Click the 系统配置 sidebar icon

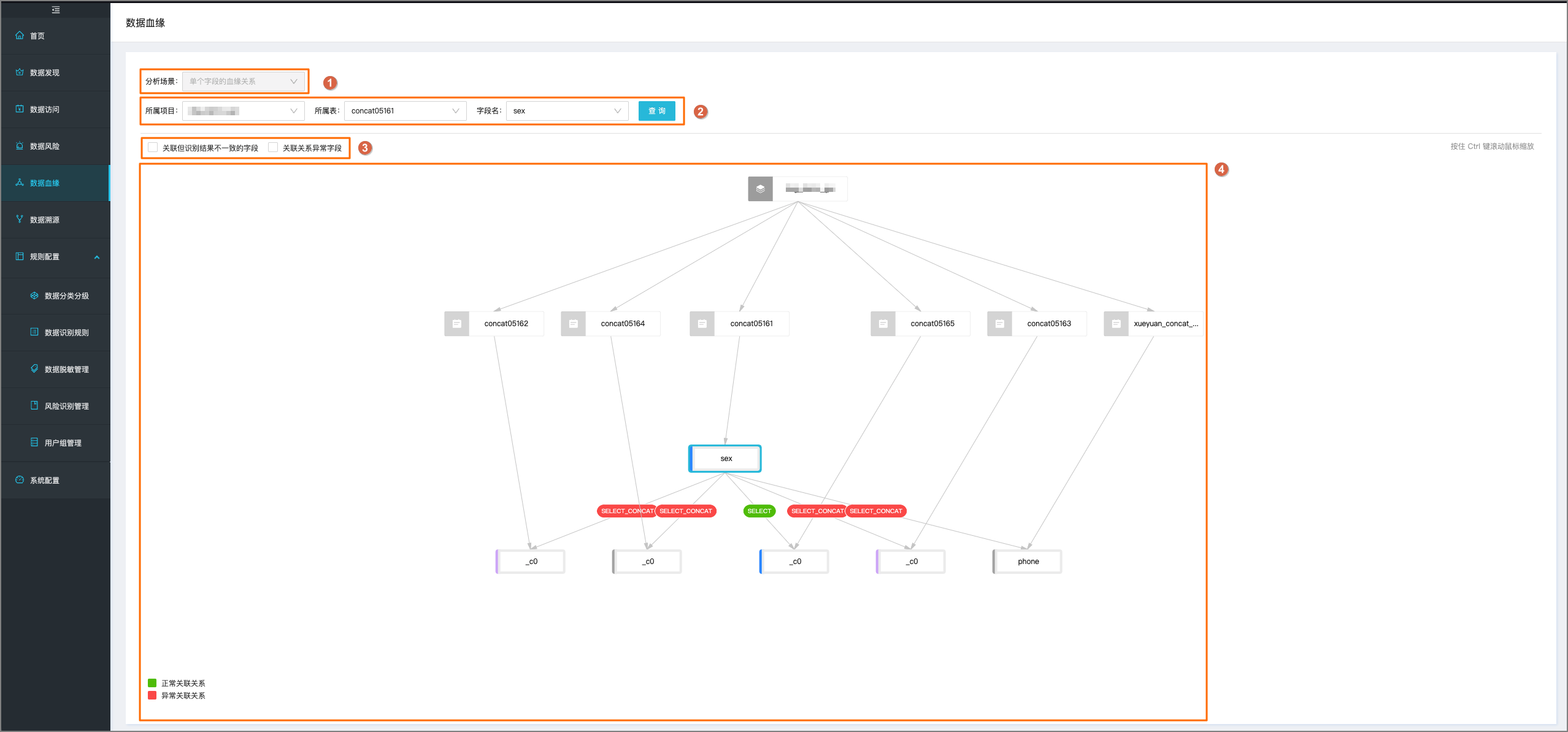coord(20,480)
